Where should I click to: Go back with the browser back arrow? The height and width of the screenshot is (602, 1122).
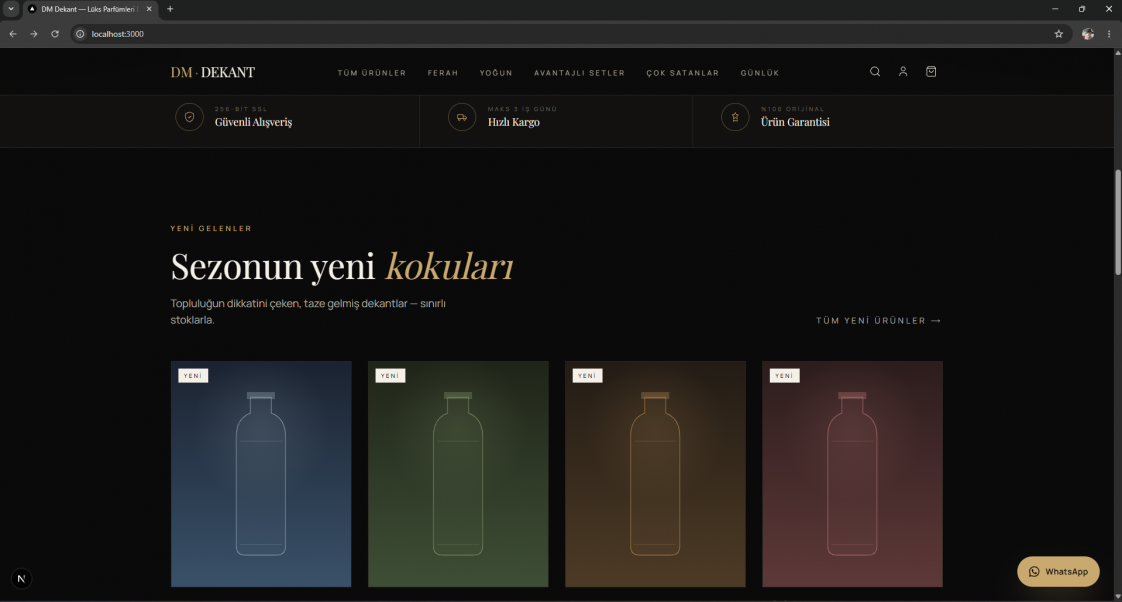(x=13, y=34)
